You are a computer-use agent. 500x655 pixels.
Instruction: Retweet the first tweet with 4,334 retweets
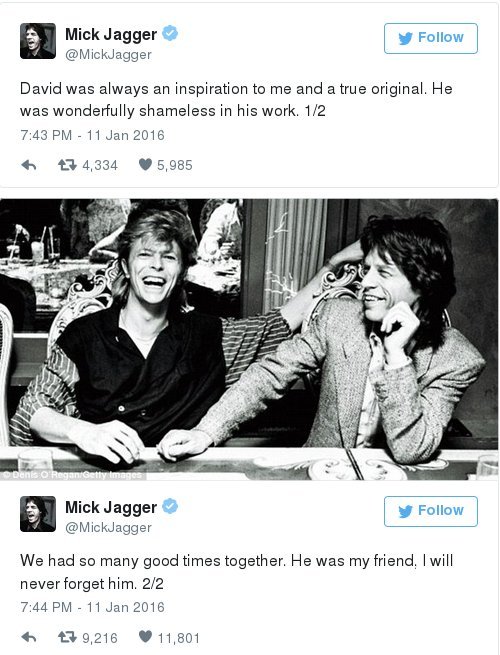[67, 165]
